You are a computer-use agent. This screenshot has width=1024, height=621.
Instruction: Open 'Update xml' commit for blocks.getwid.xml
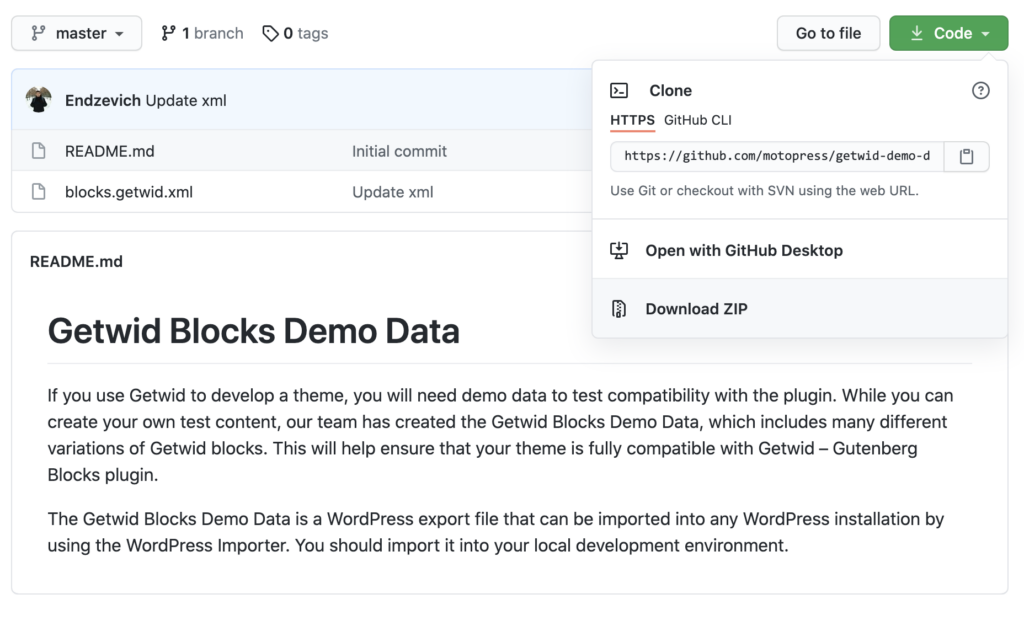coord(392,192)
